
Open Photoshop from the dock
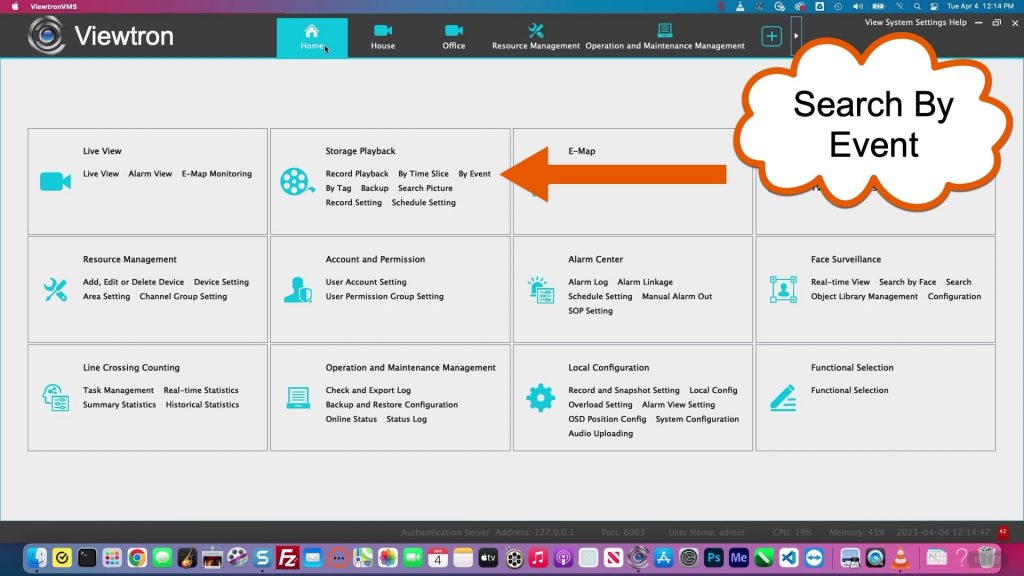pyautogui.click(x=714, y=558)
